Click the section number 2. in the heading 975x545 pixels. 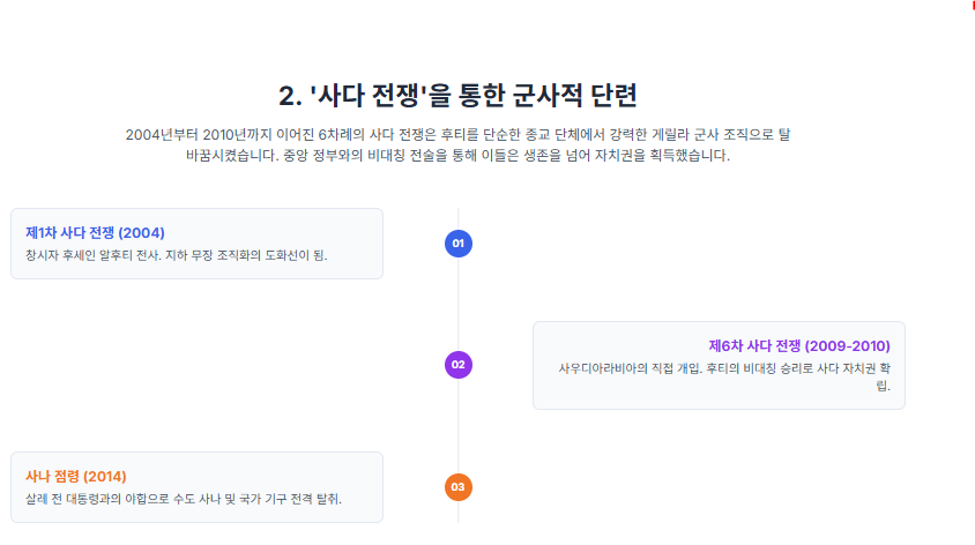[290, 96]
